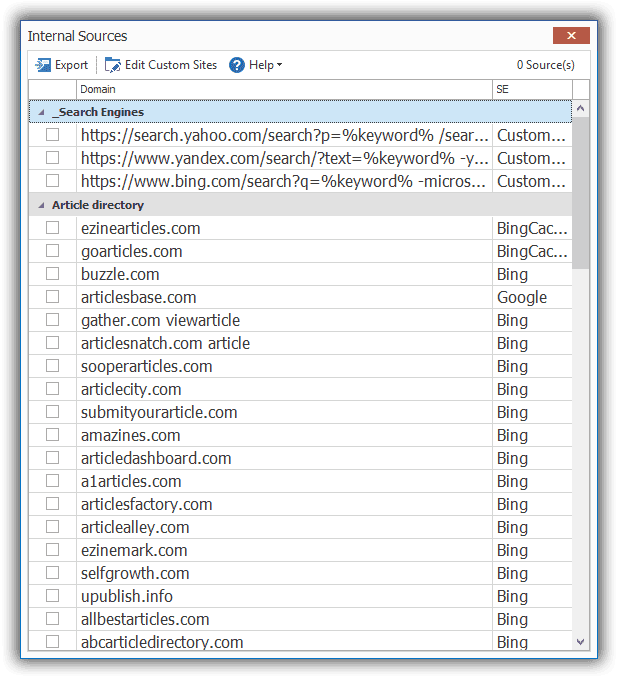The image size is (618, 679).
Task: Click the articlealley.com domain text
Action: click(x=135, y=527)
